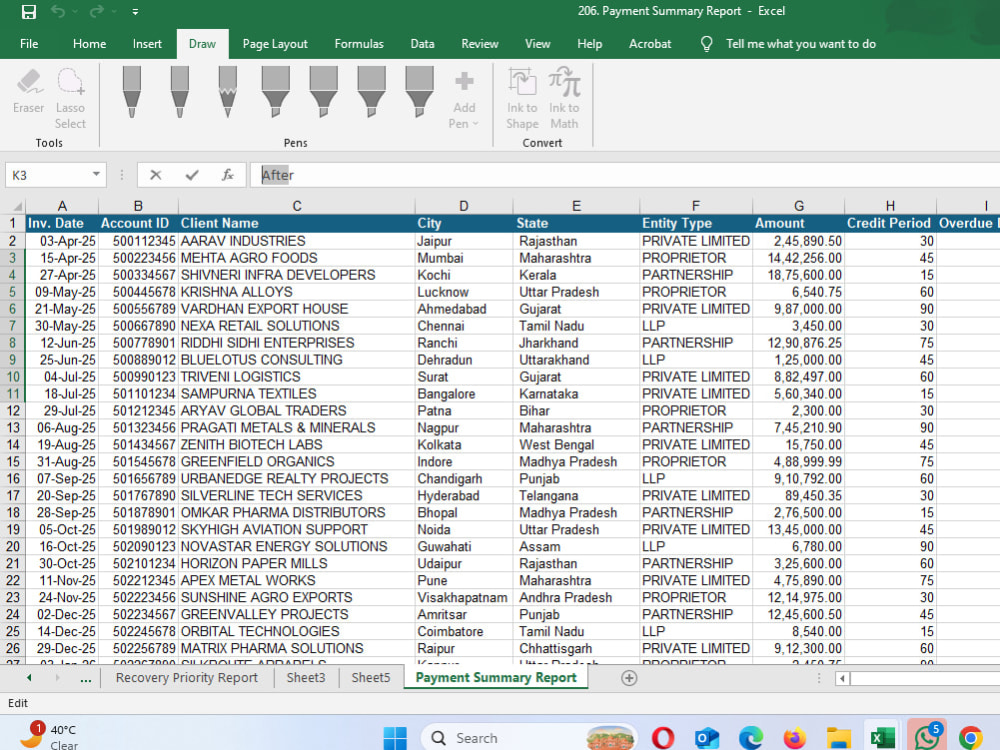
Task: Expand the Add Pen dropdown
Action: tap(464, 99)
